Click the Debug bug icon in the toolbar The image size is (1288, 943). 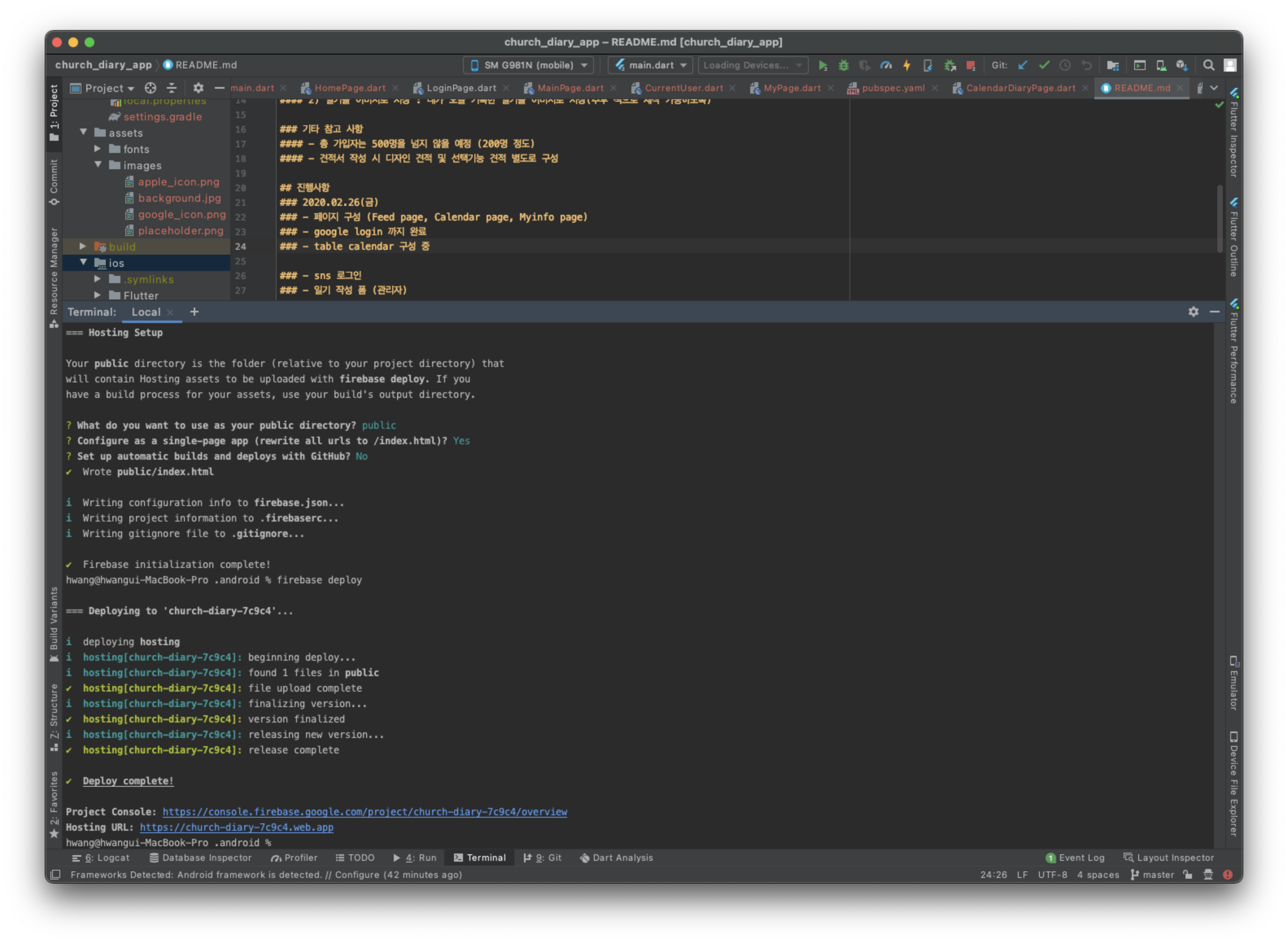click(x=843, y=65)
